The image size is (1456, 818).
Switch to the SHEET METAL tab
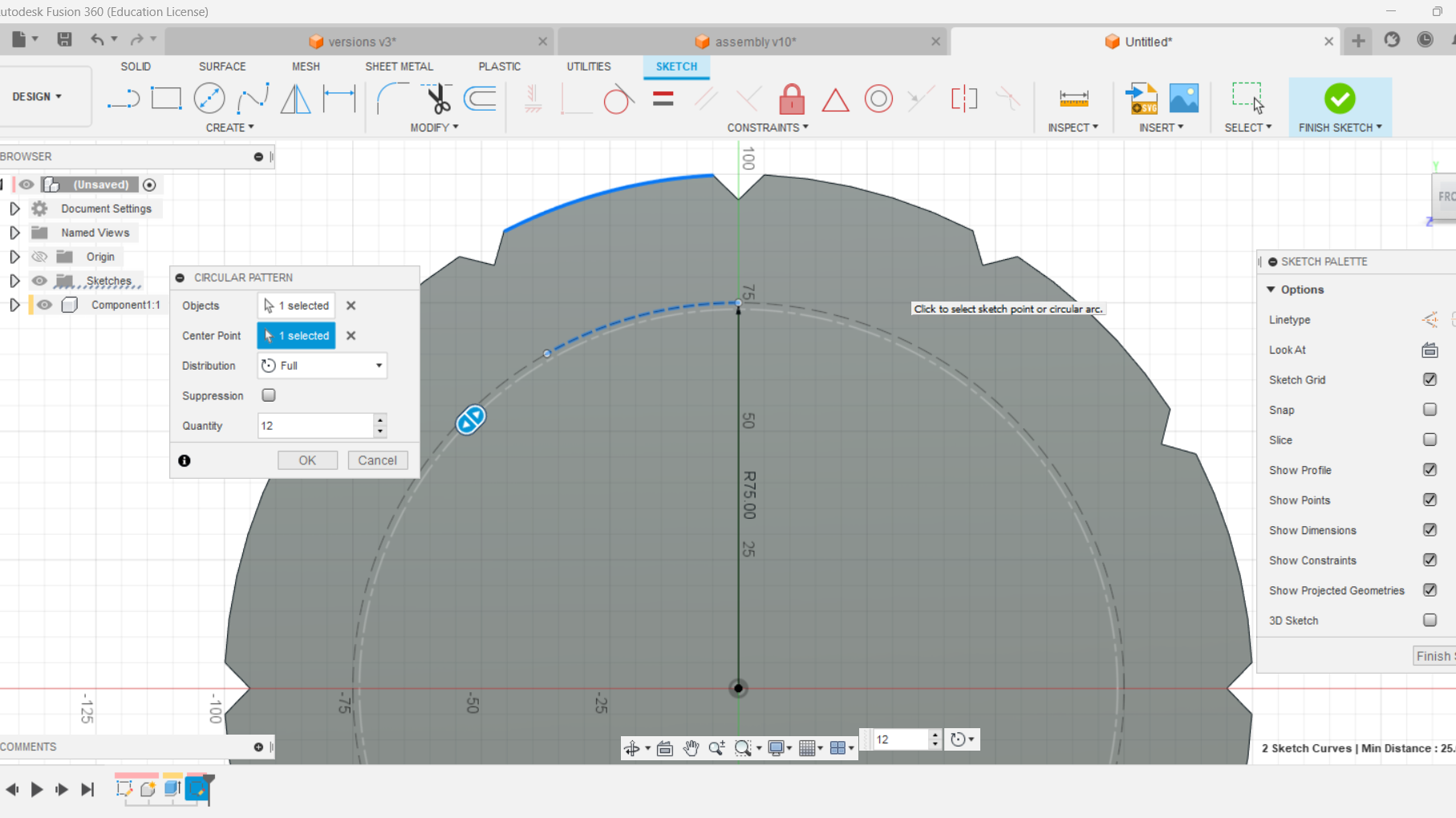tap(399, 67)
